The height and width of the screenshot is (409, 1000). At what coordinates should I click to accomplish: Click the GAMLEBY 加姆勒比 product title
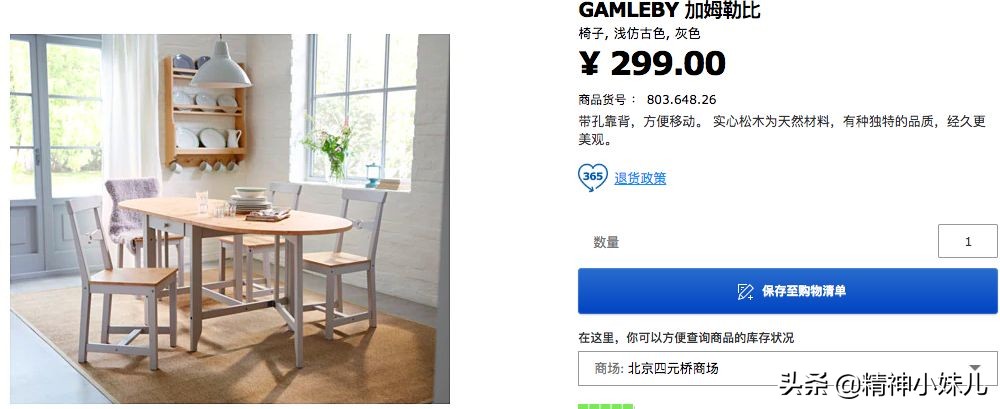click(669, 10)
